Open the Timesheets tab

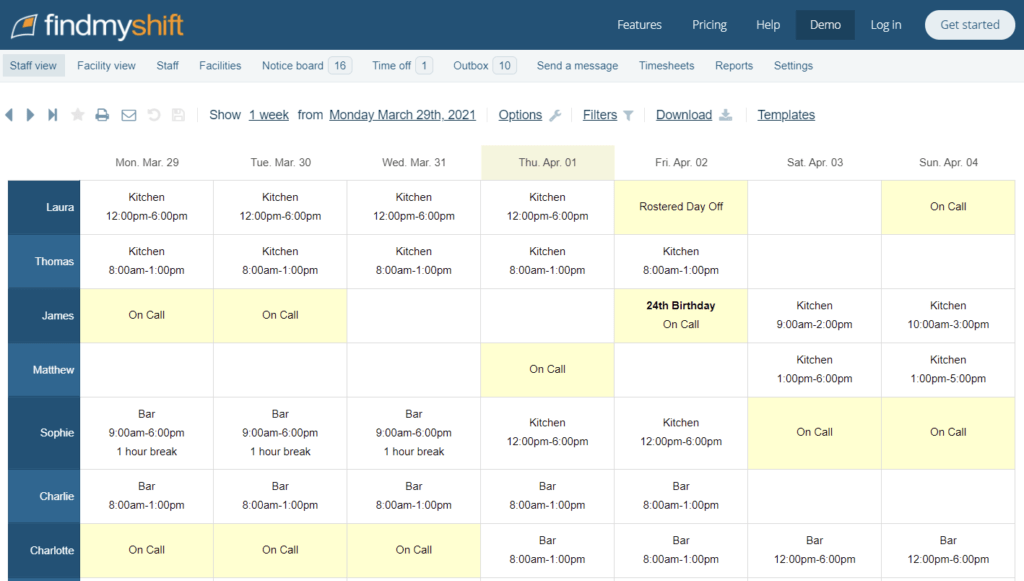click(x=666, y=65)
